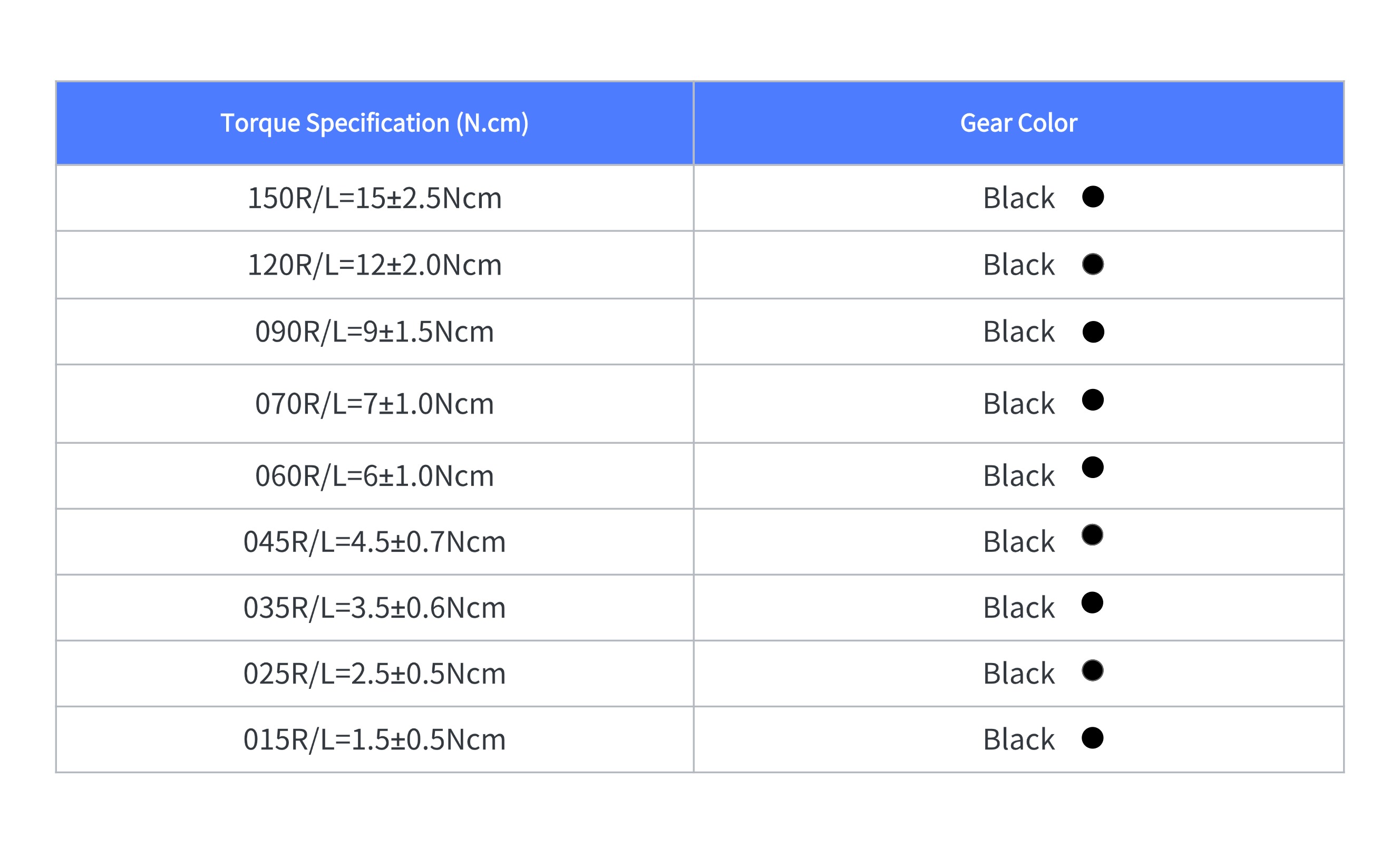The width and height of the screenshot is (1400, 857).
Task: Select the 045R/L=4.5±0.7Ncm cell
Action: coord(374,542)
